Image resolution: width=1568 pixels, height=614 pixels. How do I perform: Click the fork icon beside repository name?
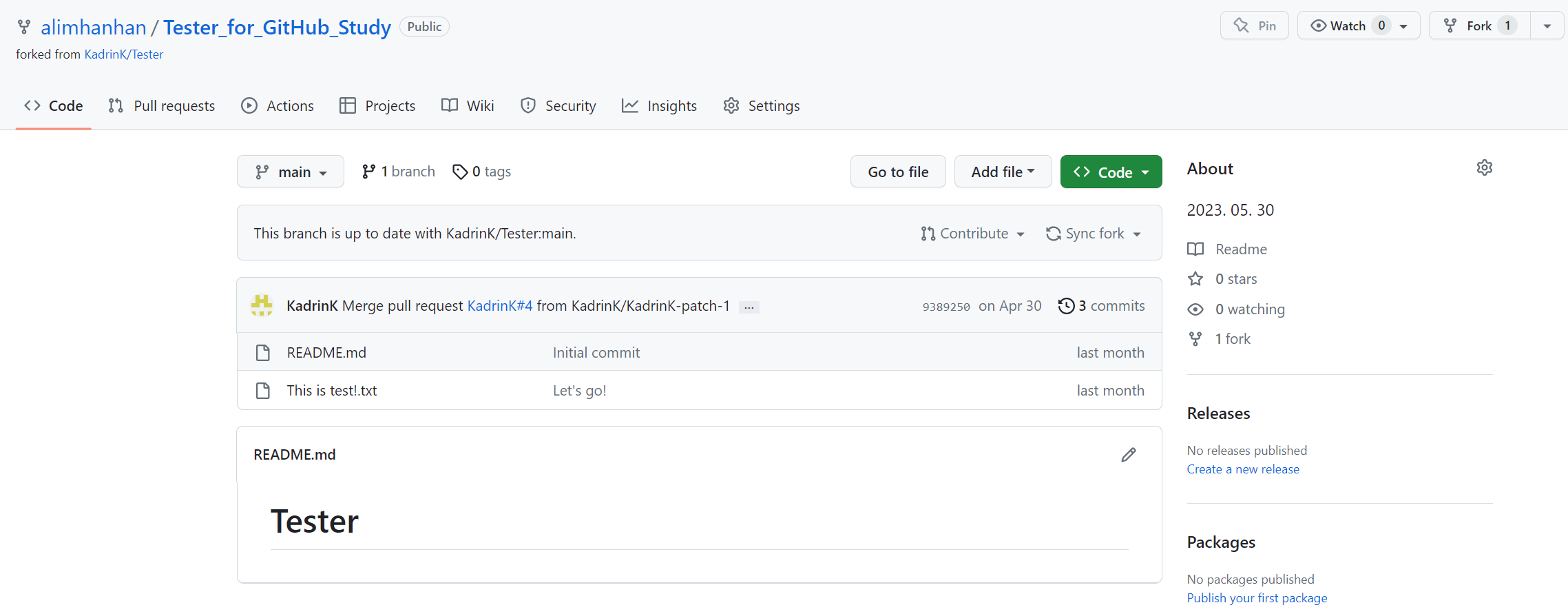pyautogui.click(x=24, y=27)
